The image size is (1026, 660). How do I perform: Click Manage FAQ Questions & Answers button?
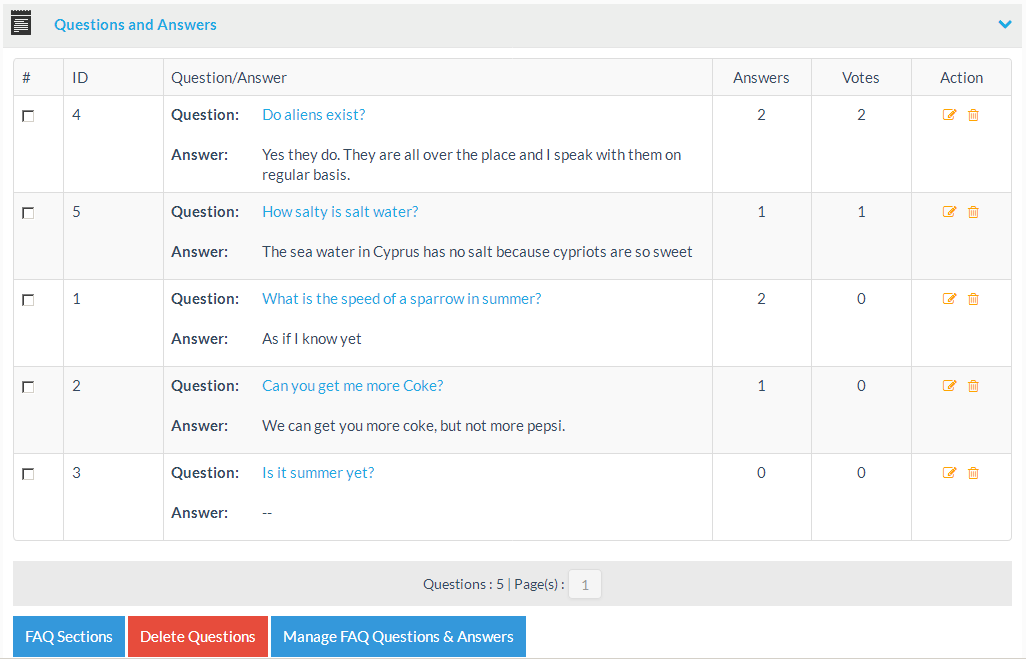[x=398, y=637]
